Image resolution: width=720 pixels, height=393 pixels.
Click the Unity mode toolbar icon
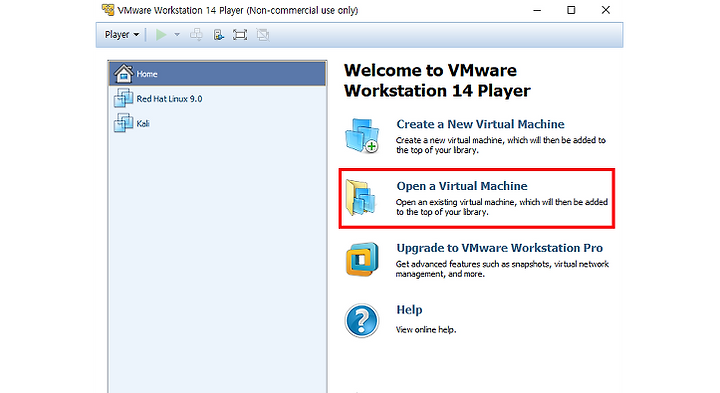263,34
